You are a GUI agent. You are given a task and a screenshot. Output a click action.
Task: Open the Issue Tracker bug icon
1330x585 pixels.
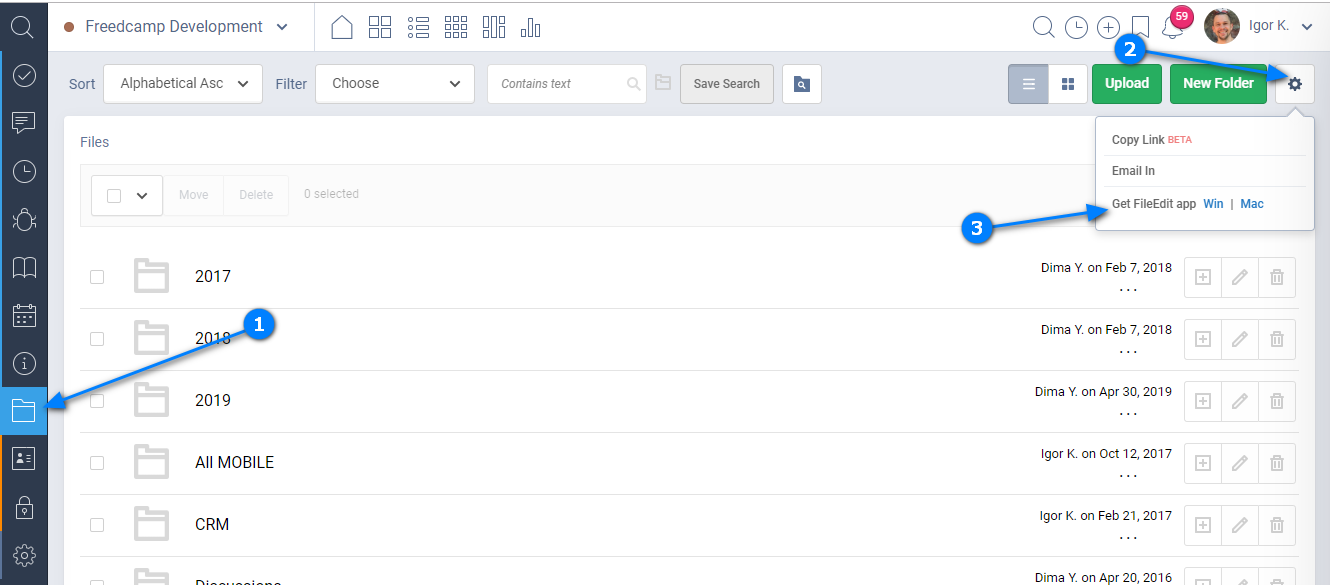[x=24, y=219]
